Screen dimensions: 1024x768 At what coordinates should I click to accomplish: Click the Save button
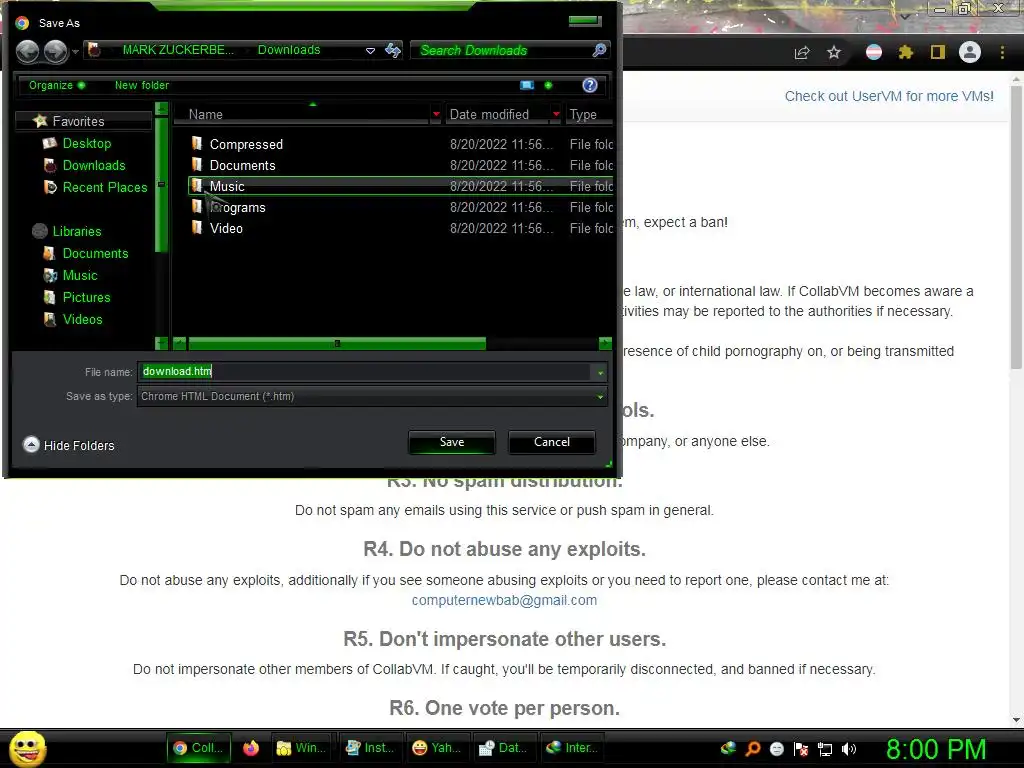tap(452, 442)
